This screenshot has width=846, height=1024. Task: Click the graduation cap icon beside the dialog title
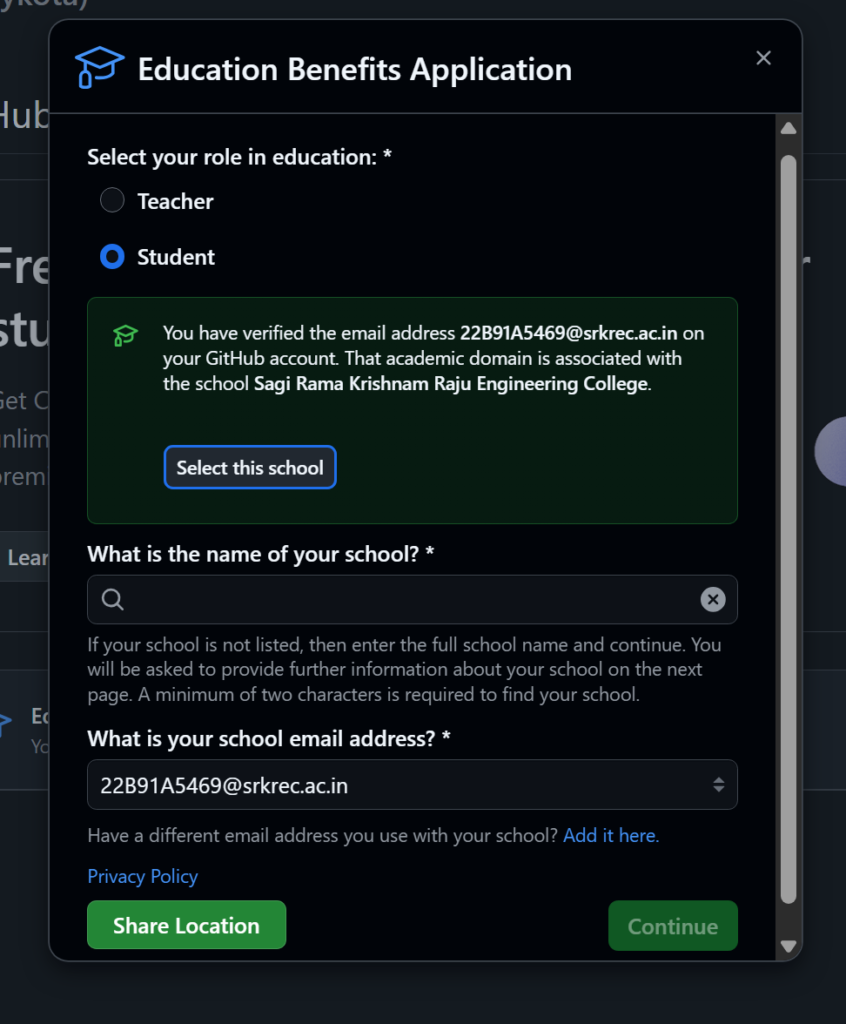click(x=99, y=68)
